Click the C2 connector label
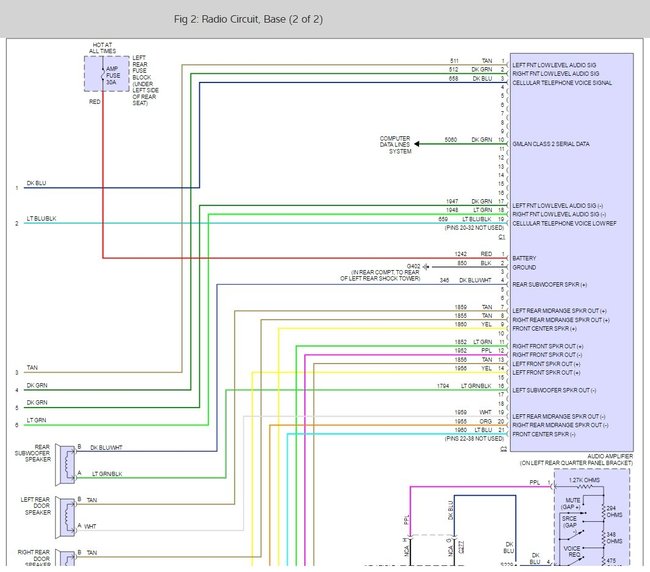 503,449
